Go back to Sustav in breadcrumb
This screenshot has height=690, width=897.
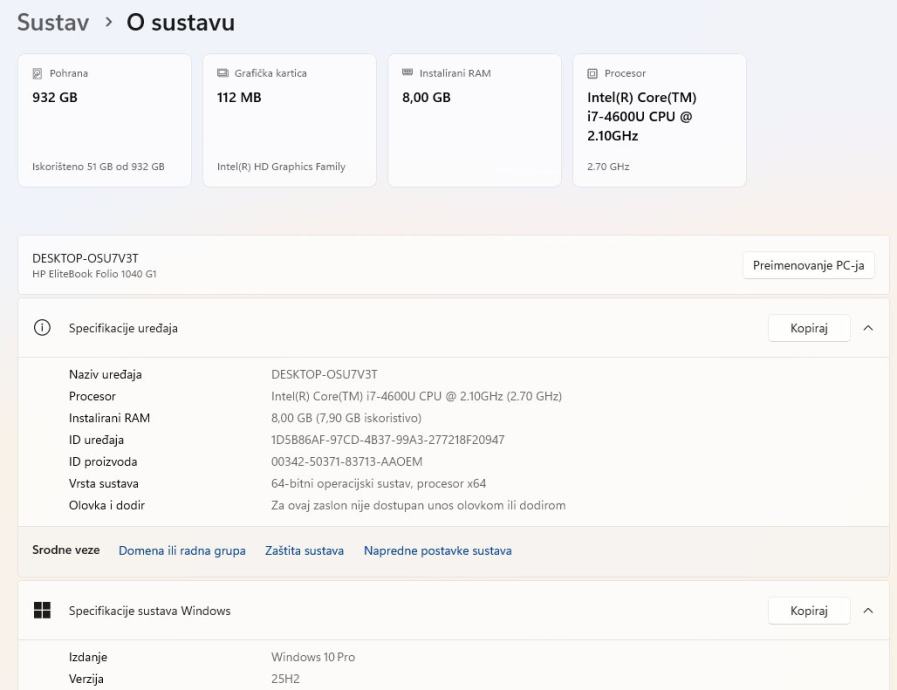pyautogui.click(x=53, y=22)
